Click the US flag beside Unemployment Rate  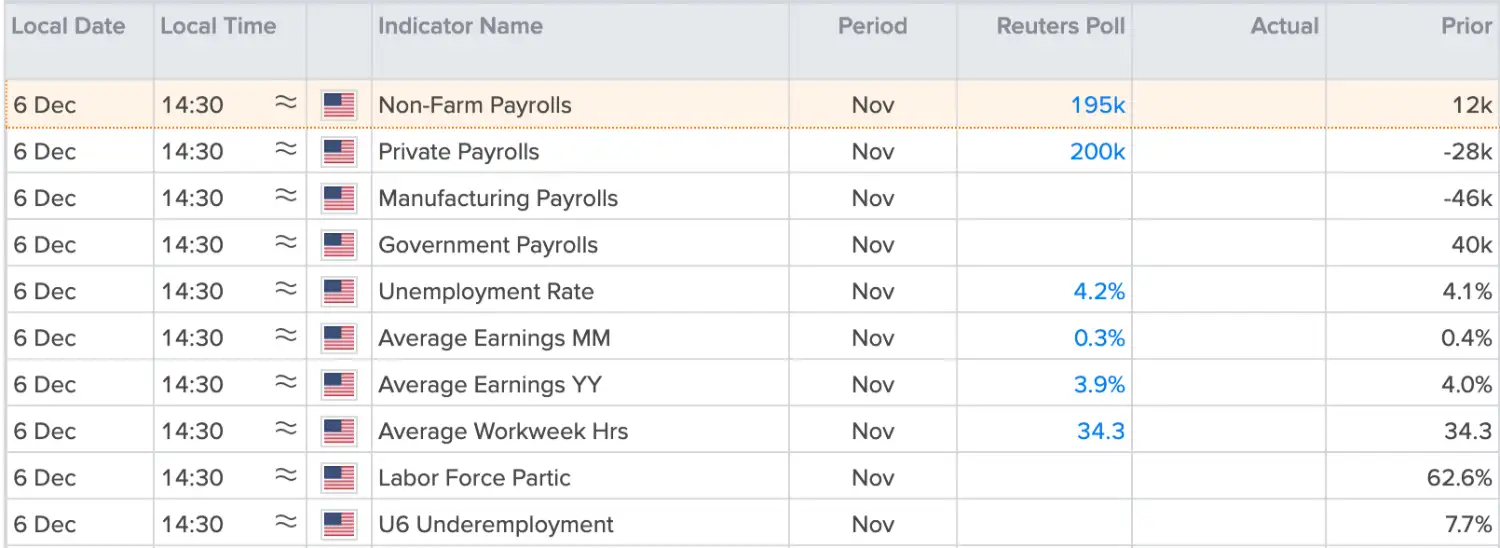[x=339, y=292]
